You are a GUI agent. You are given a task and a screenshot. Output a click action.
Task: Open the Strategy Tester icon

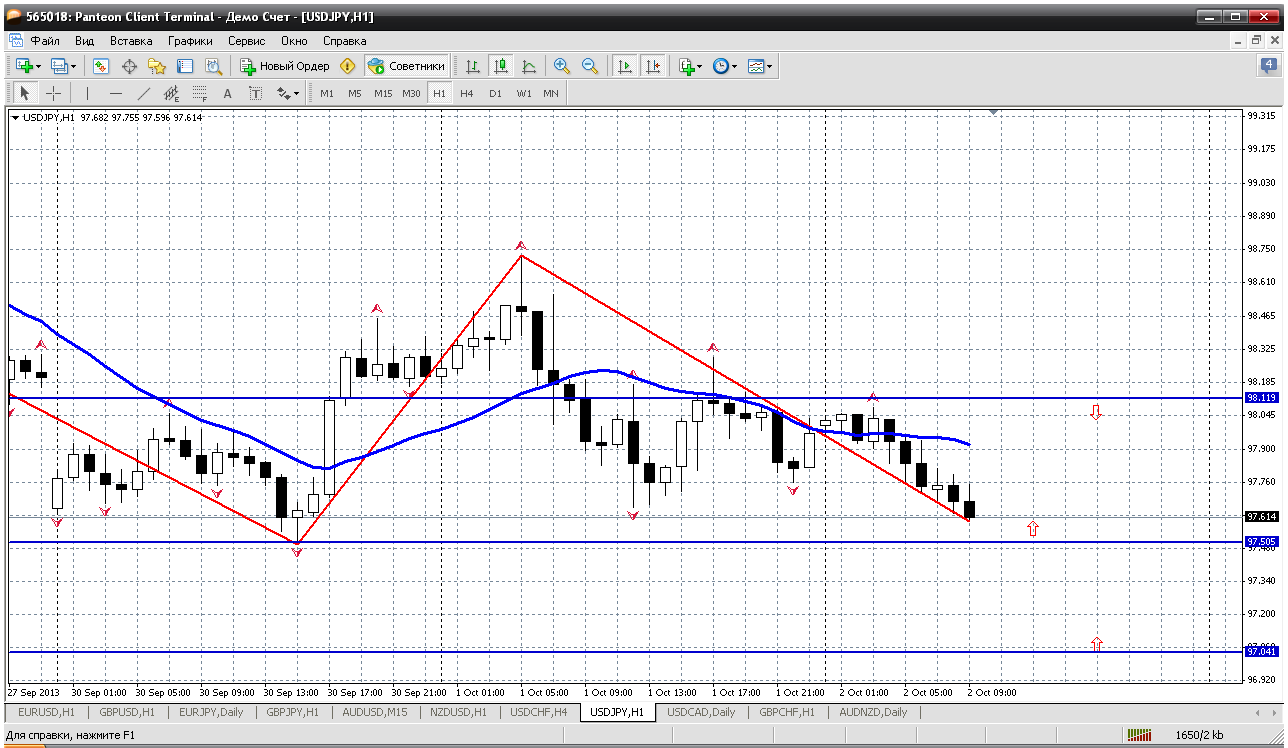tap(213, 66)
